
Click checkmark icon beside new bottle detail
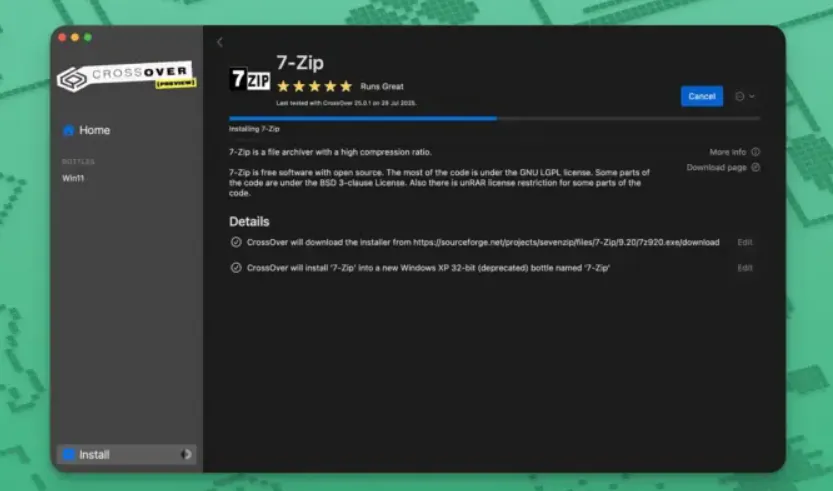coord(236,268)
